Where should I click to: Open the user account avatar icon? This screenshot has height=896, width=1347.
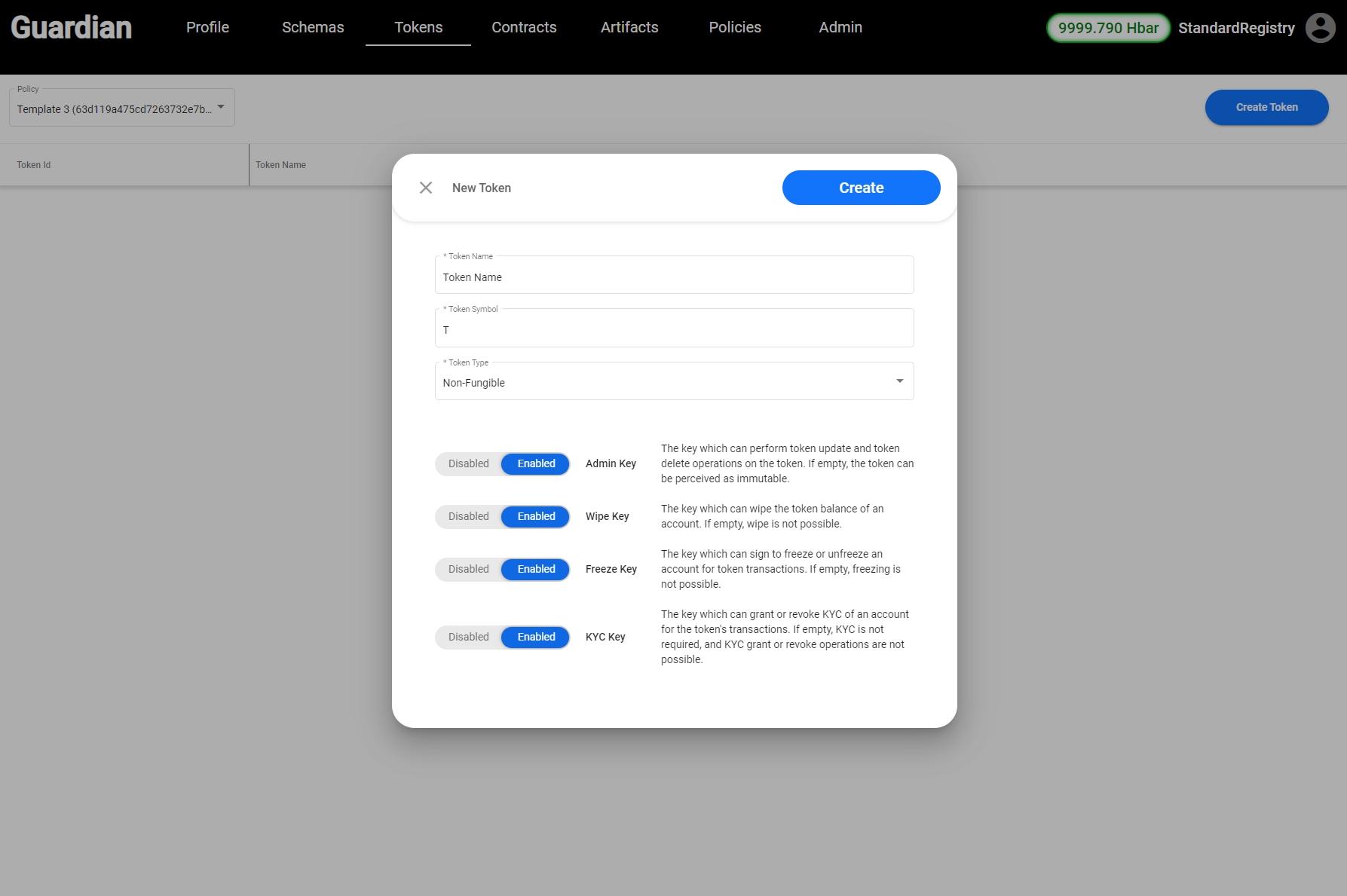click(1320, 28)
